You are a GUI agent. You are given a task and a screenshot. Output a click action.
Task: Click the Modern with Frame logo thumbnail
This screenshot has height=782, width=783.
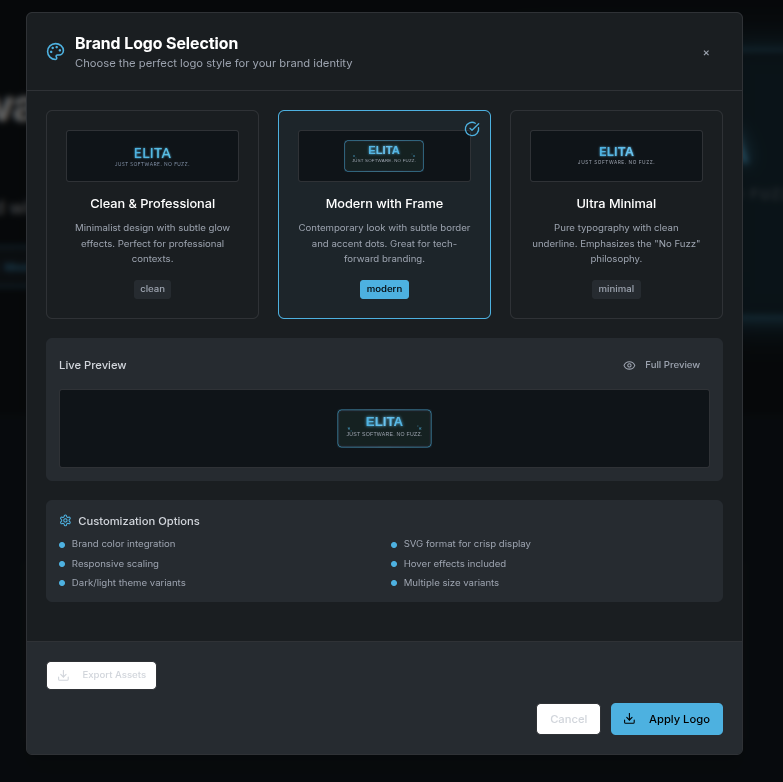(384, 156)
